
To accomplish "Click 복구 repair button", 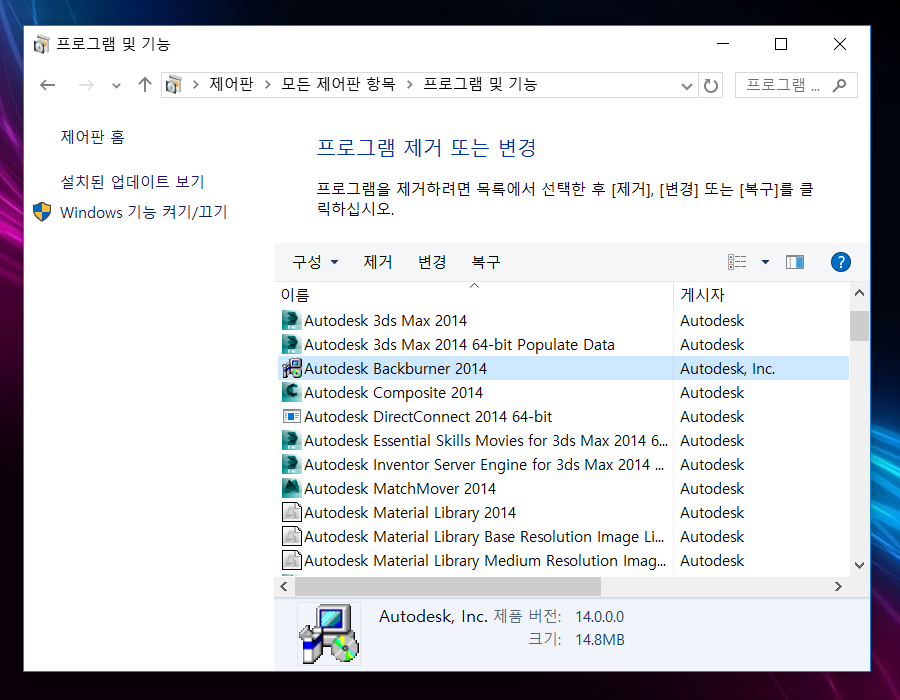I will click(x=486, y=262).
